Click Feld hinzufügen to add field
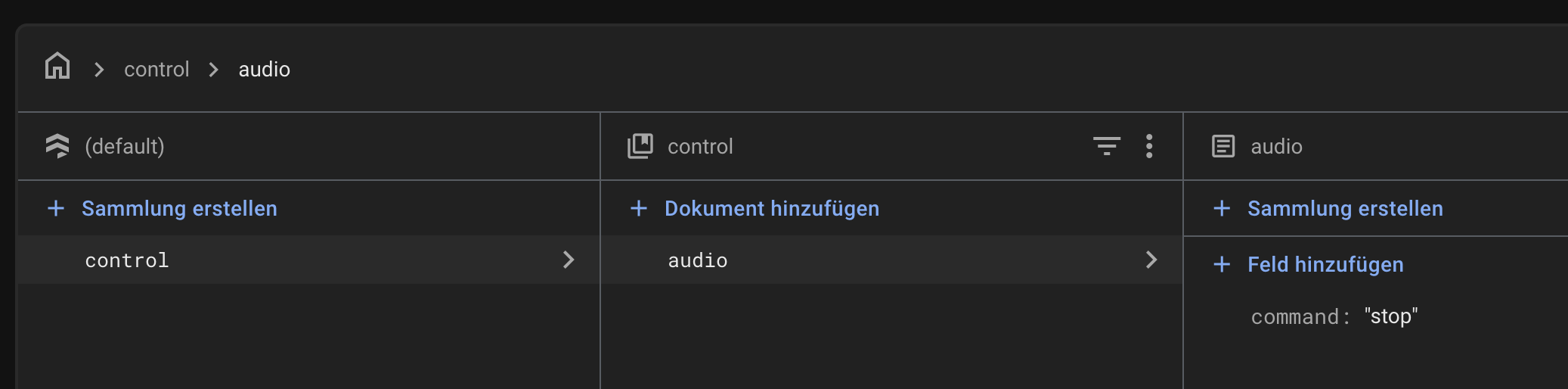 1325,264
